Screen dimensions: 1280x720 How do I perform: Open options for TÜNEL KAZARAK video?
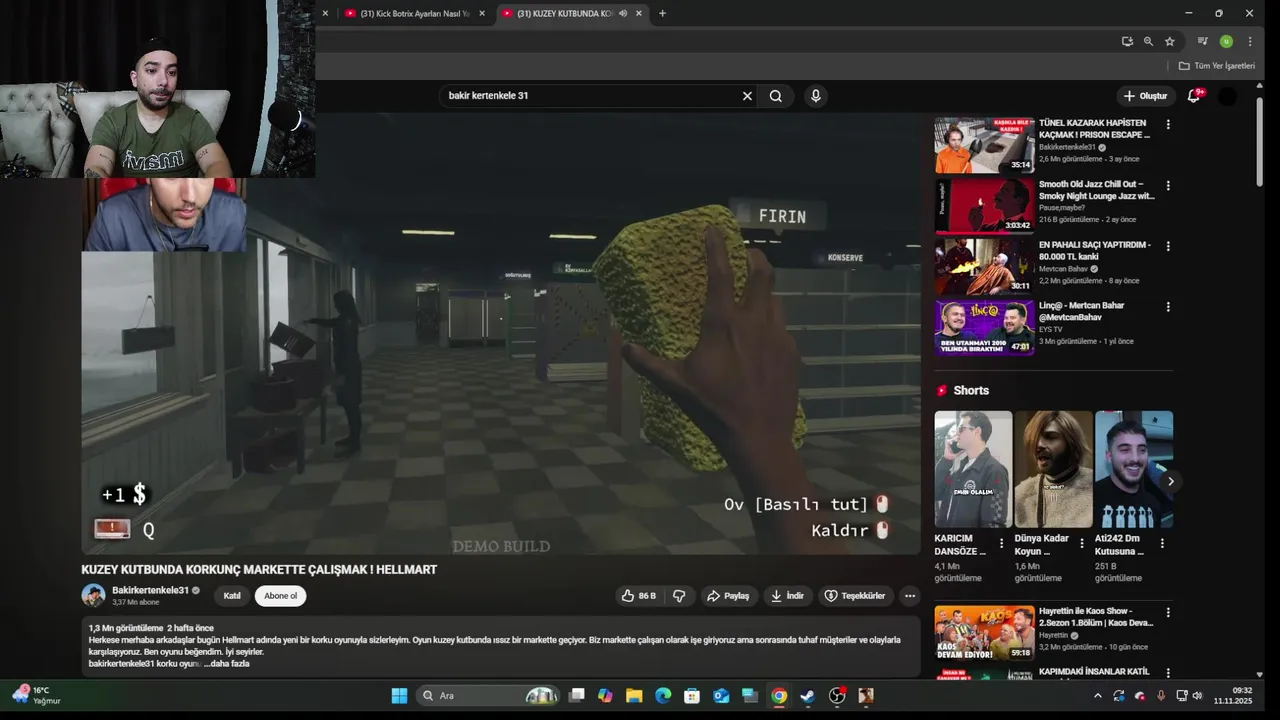coord(1168,125)
